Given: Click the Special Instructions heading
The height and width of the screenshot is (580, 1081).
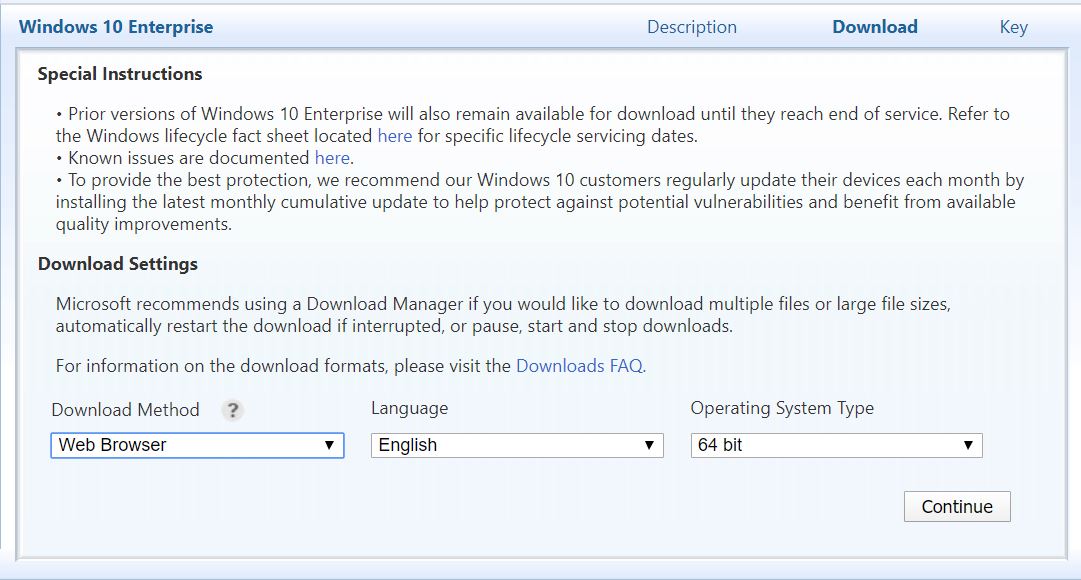Looking at the screenshot, I should point(120,74).
